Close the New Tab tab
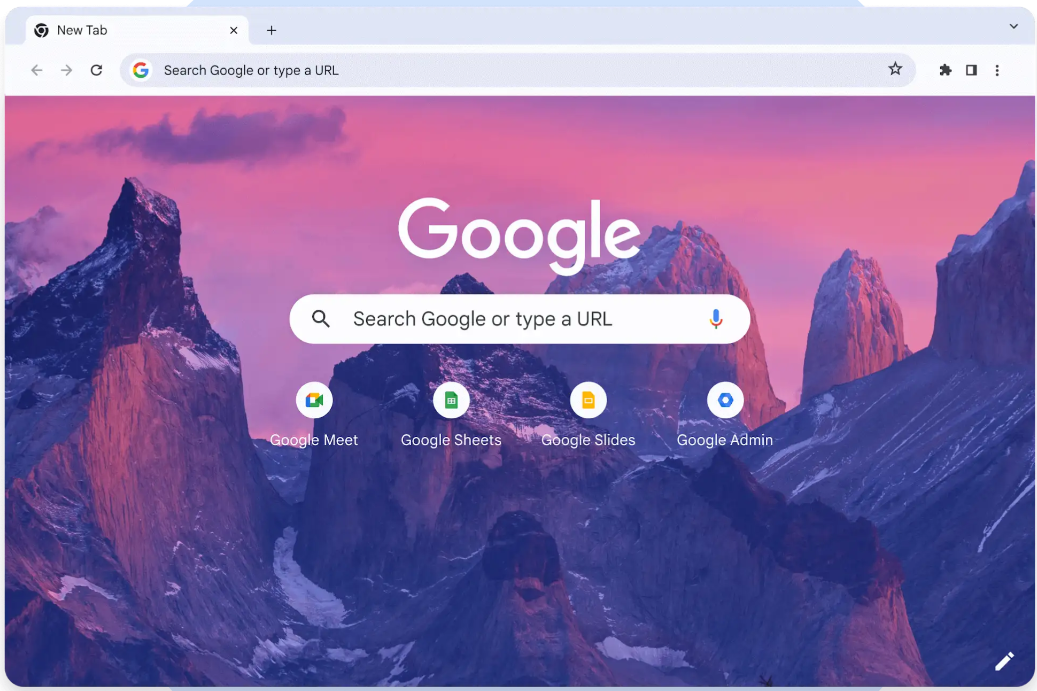Viewport: 1037px width, 691px height. [233, 30]
